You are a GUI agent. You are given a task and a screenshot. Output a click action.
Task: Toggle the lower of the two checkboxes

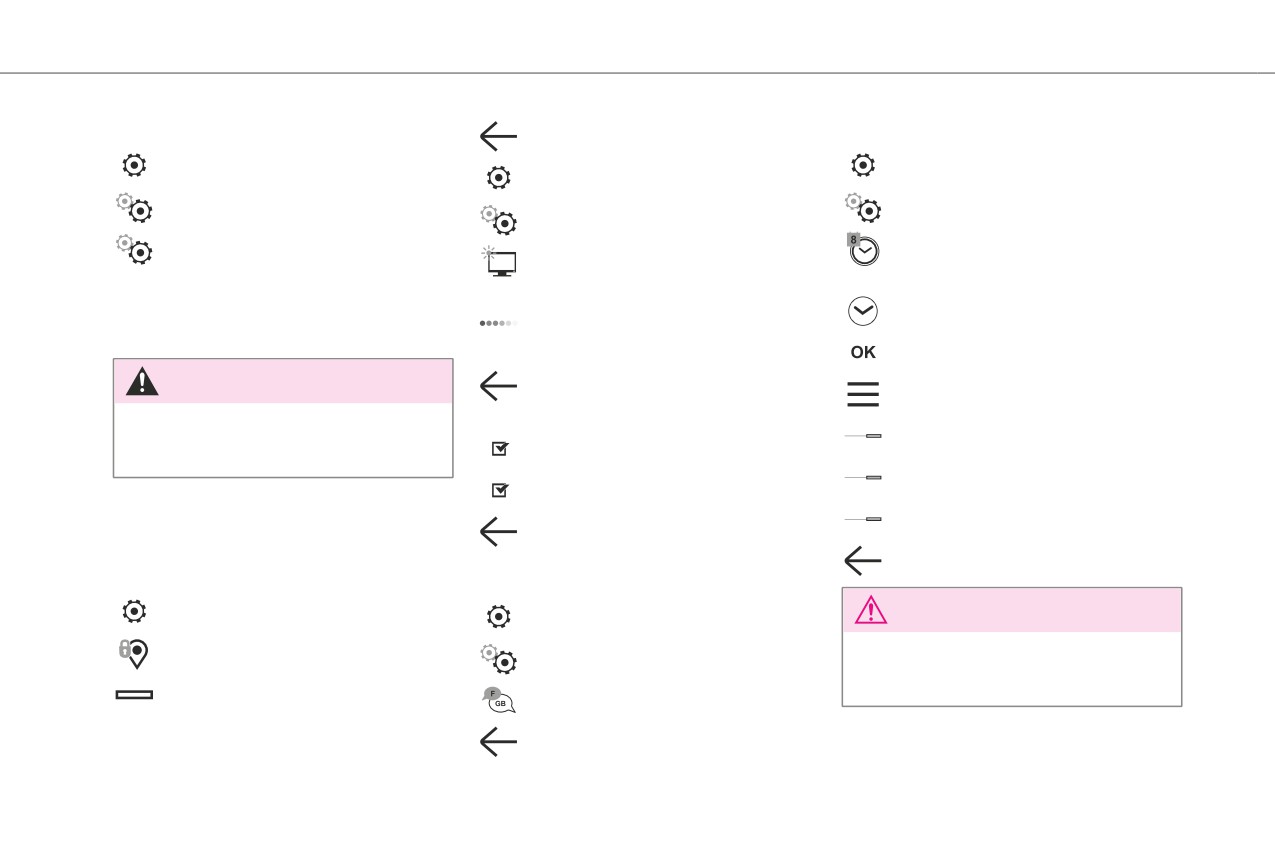tap(500, 490)
